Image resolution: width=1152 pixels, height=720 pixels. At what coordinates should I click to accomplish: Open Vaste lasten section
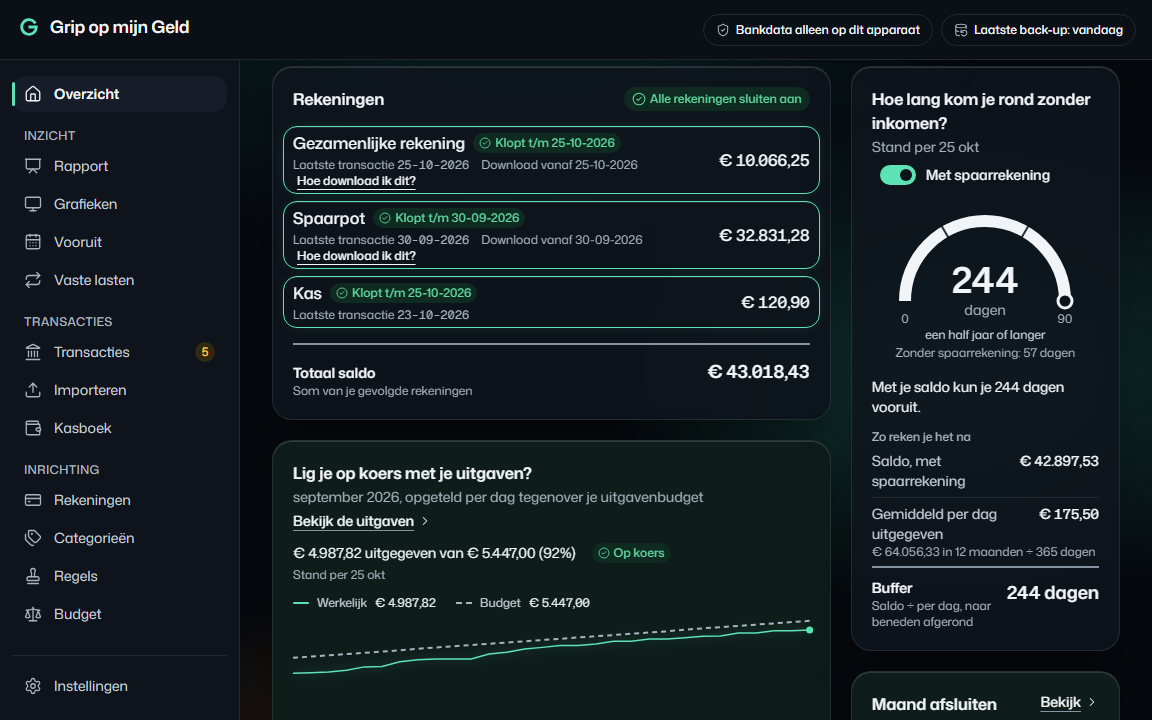click(120, 280)
